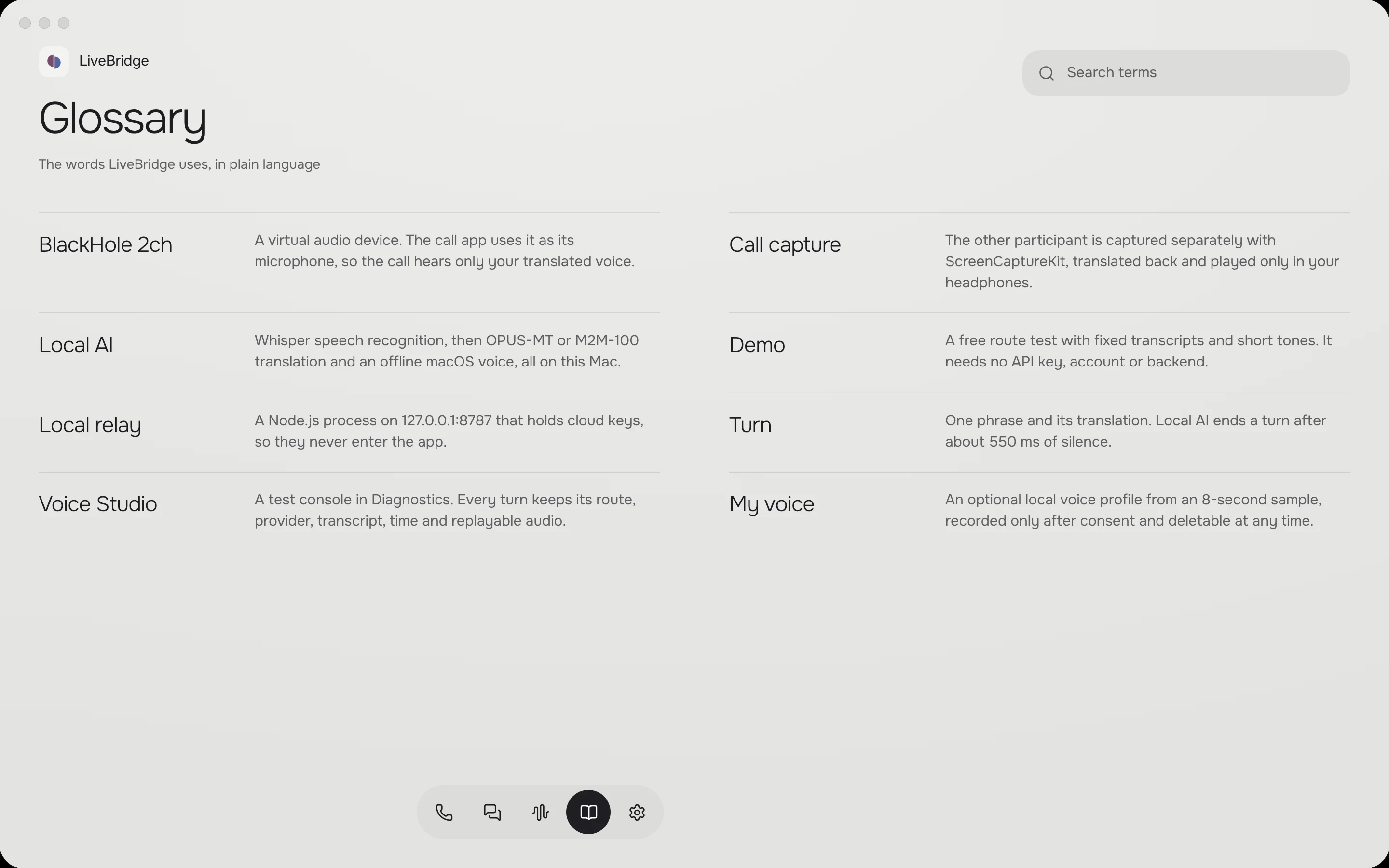The width and height of the screenshot is (1389, 868).
Task: Open the conversation chat bubbles tab
Action: (492, 813)
